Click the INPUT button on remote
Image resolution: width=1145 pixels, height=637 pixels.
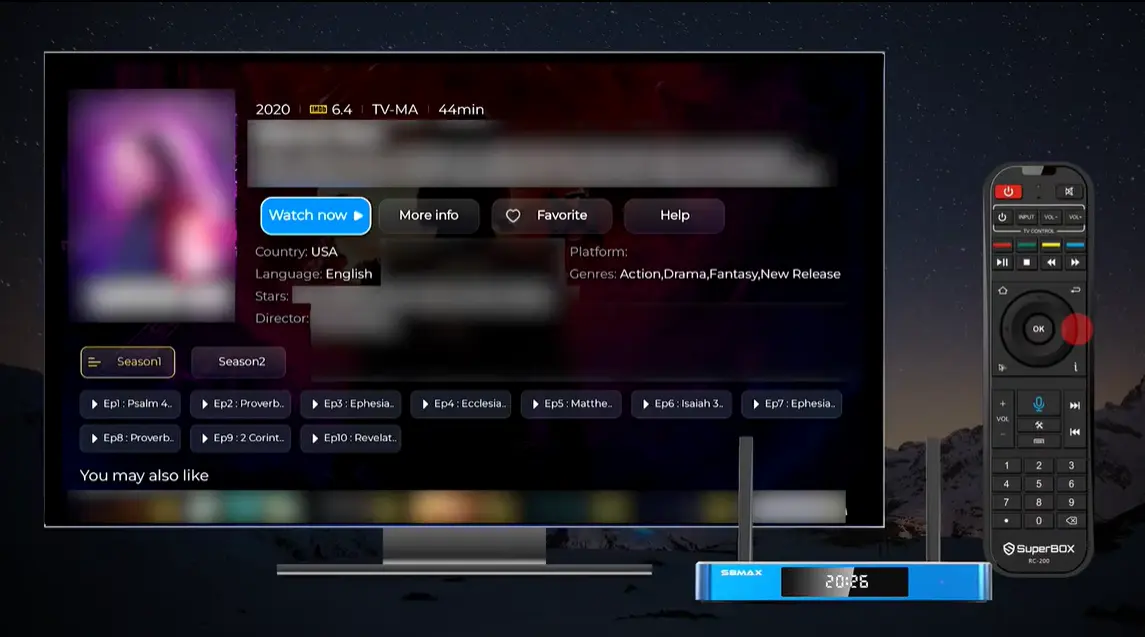(1026, 217)
